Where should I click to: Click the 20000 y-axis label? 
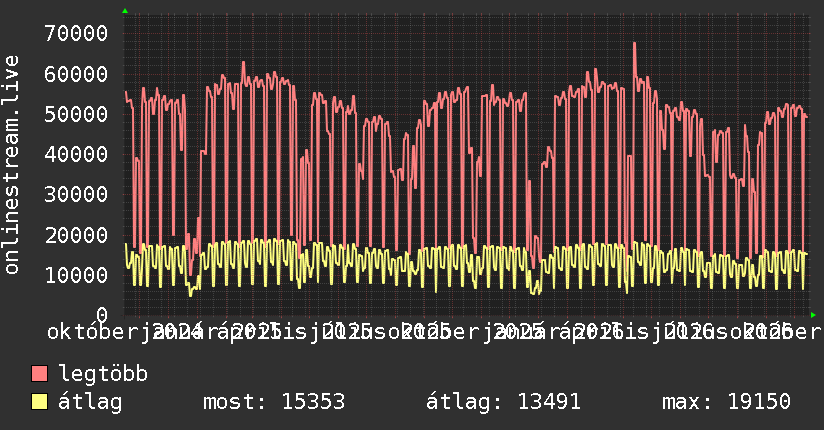[76, 235]
